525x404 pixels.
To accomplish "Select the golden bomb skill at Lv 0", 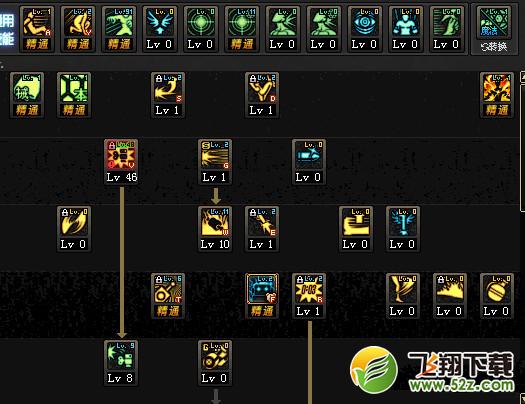I will click(x=496, y=296).
